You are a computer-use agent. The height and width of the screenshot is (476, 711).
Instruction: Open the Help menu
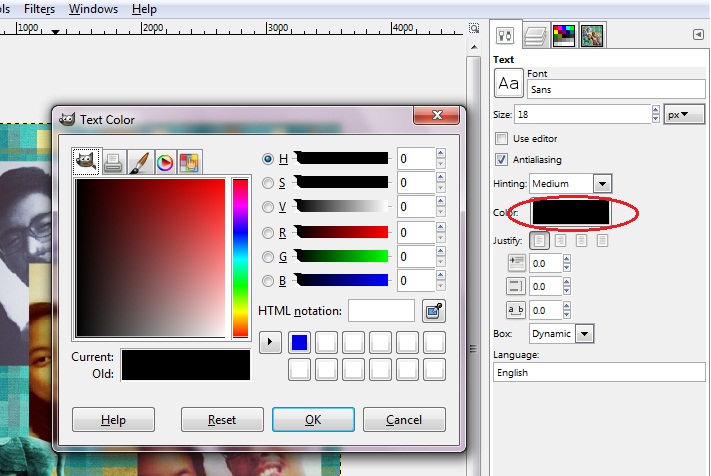coord(144,9)
